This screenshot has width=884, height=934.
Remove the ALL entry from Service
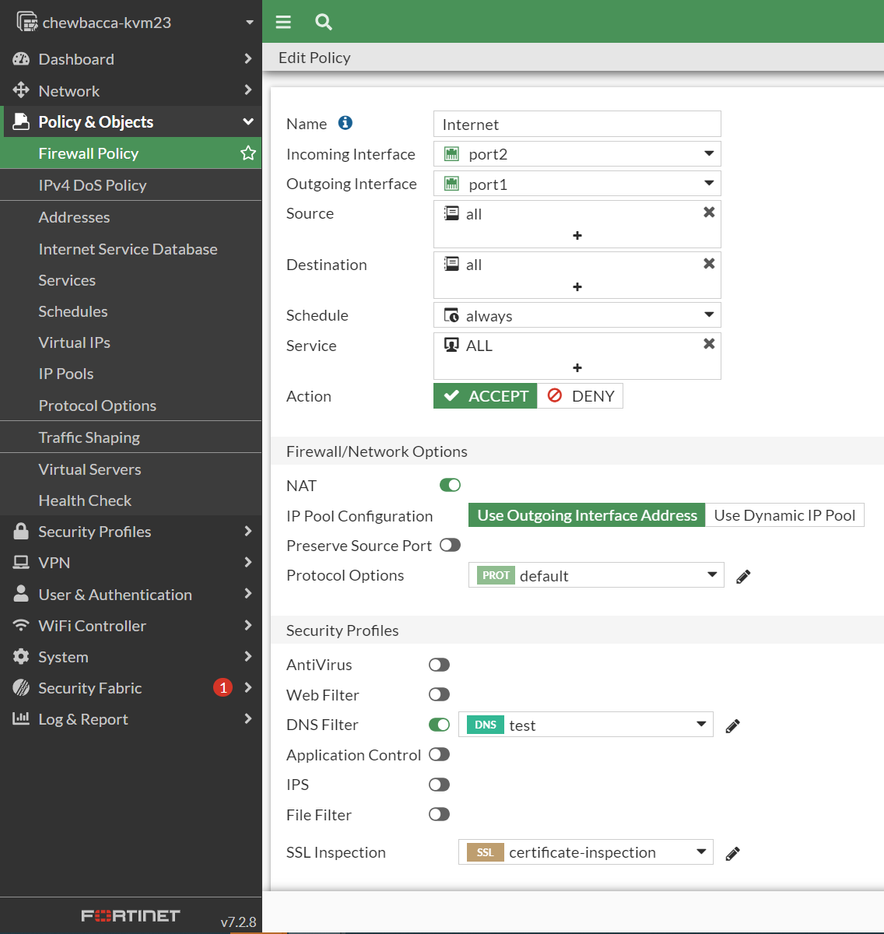click(x=709, y=344)
